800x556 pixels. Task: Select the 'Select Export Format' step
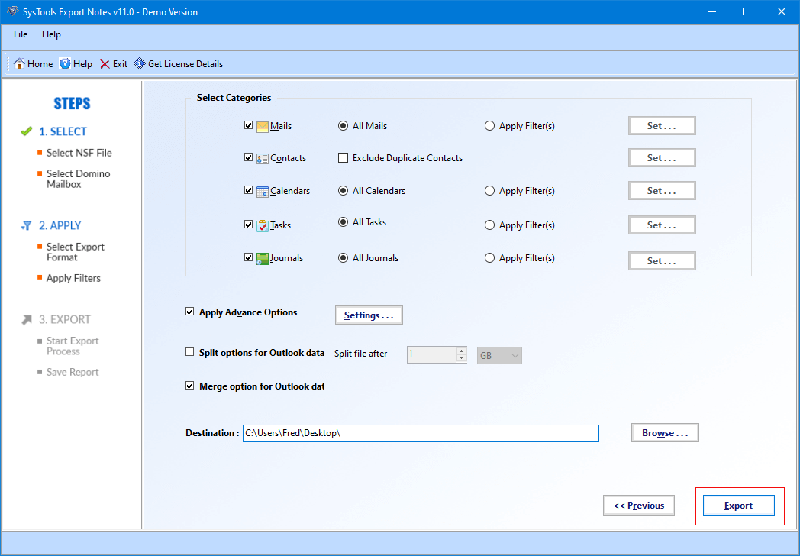point(76,252)
